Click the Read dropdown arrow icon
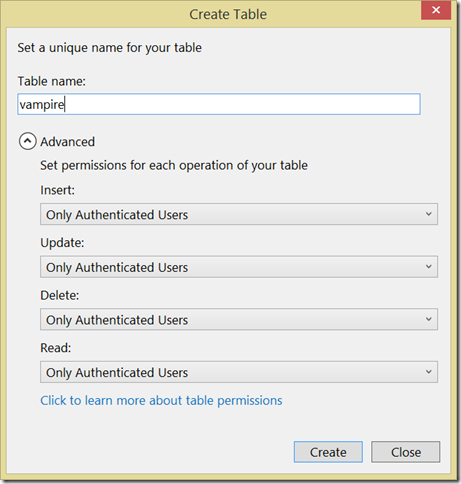 [x=429, y=372]
